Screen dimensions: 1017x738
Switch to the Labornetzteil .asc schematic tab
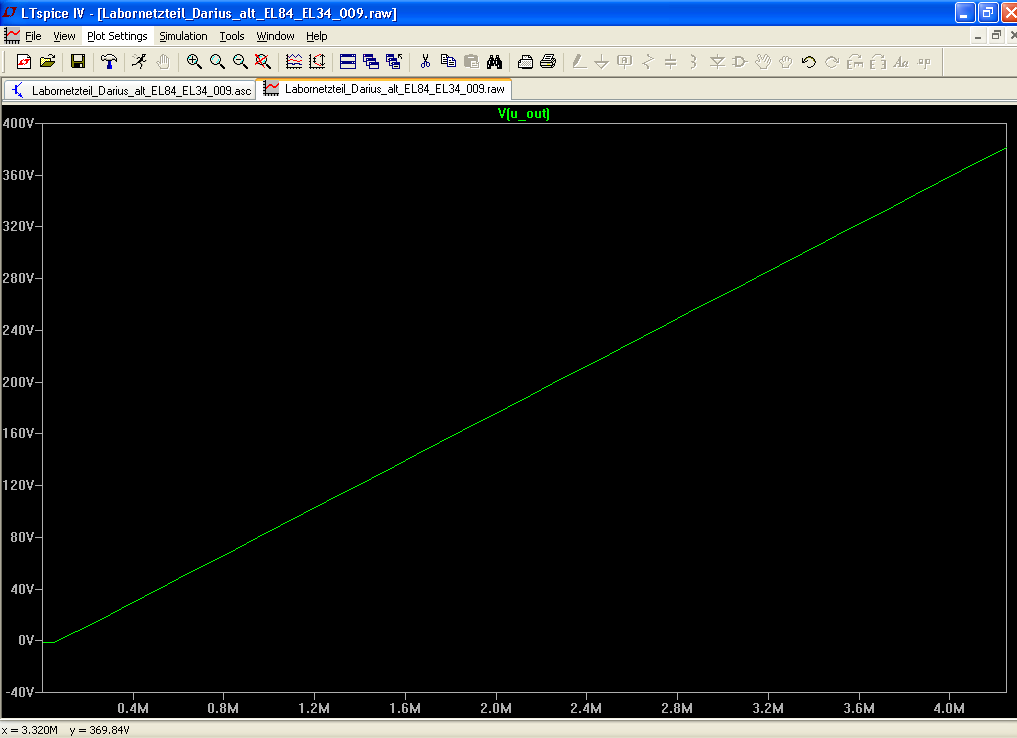tap(130, 90)
